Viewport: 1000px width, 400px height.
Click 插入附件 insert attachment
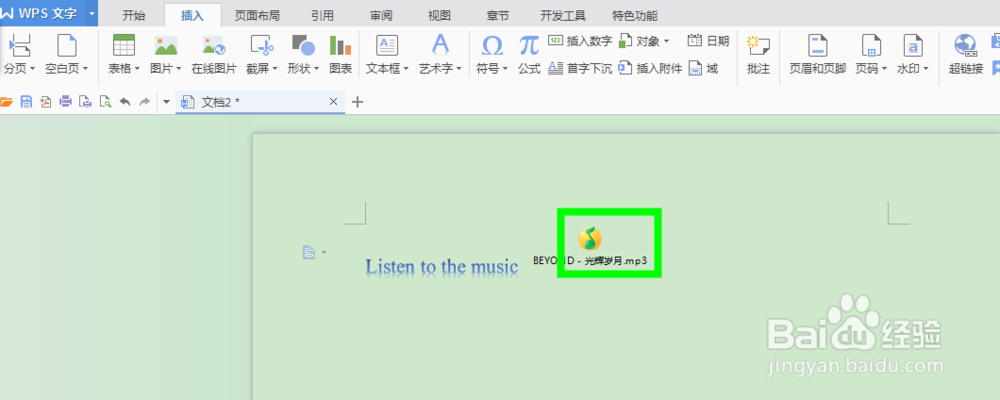[651, 68]
